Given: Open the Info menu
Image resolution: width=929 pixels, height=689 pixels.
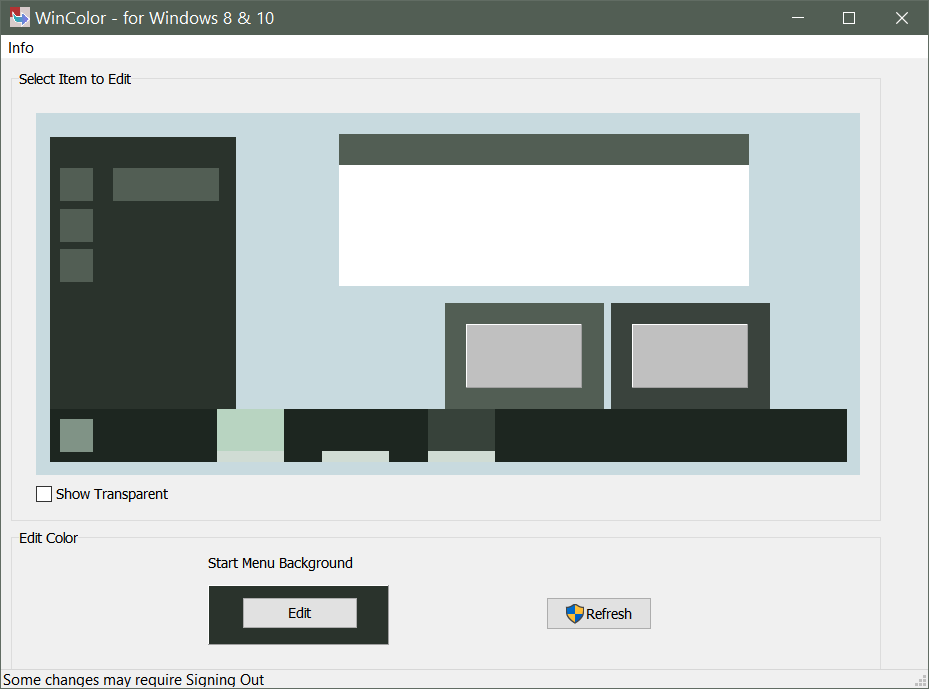Looking at the screenshot, I should tap(21, 48).
